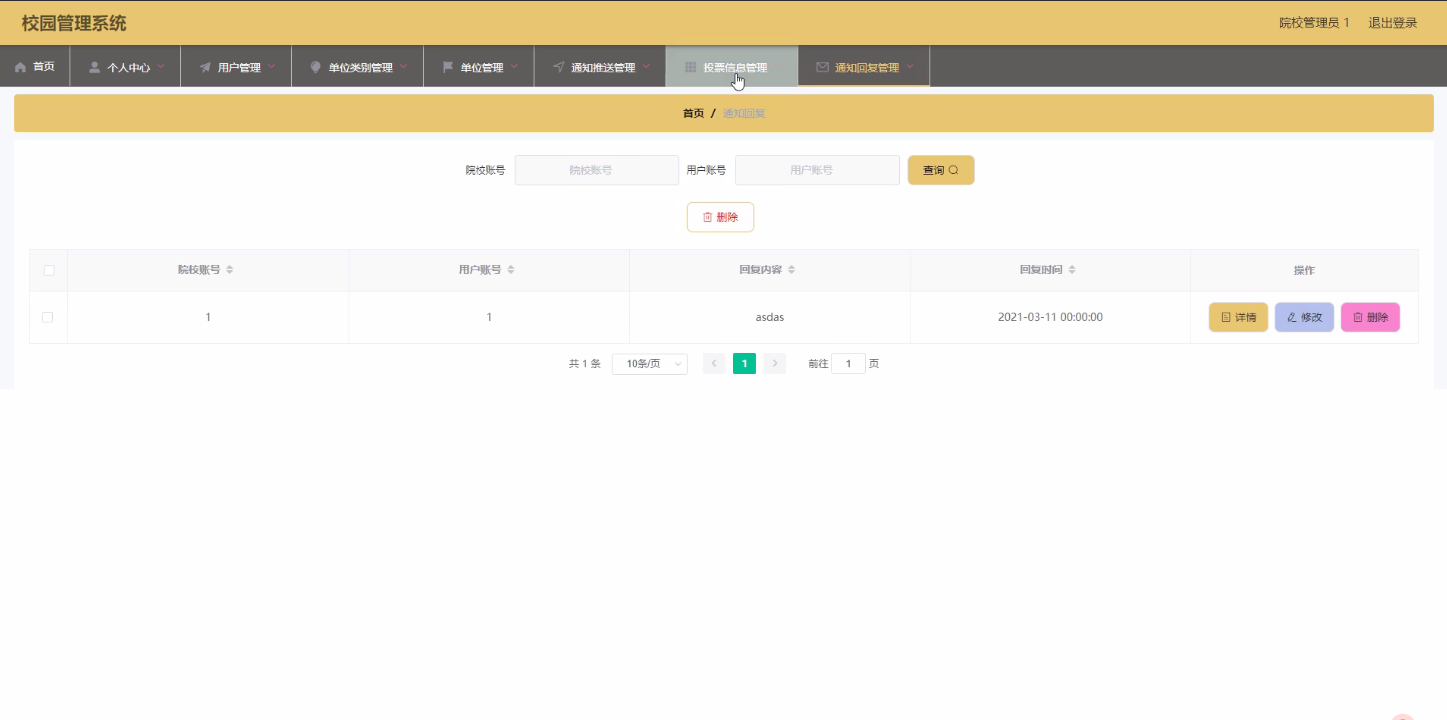Viewport: 1447px width, 720px height.
Task: Open the 10条/页 page size dropdown
Action: point(650,364)
